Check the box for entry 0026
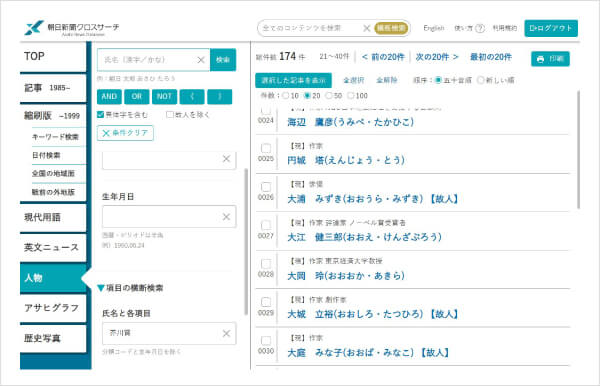Viewport: 600px width, 386px height. click(266, 187)
